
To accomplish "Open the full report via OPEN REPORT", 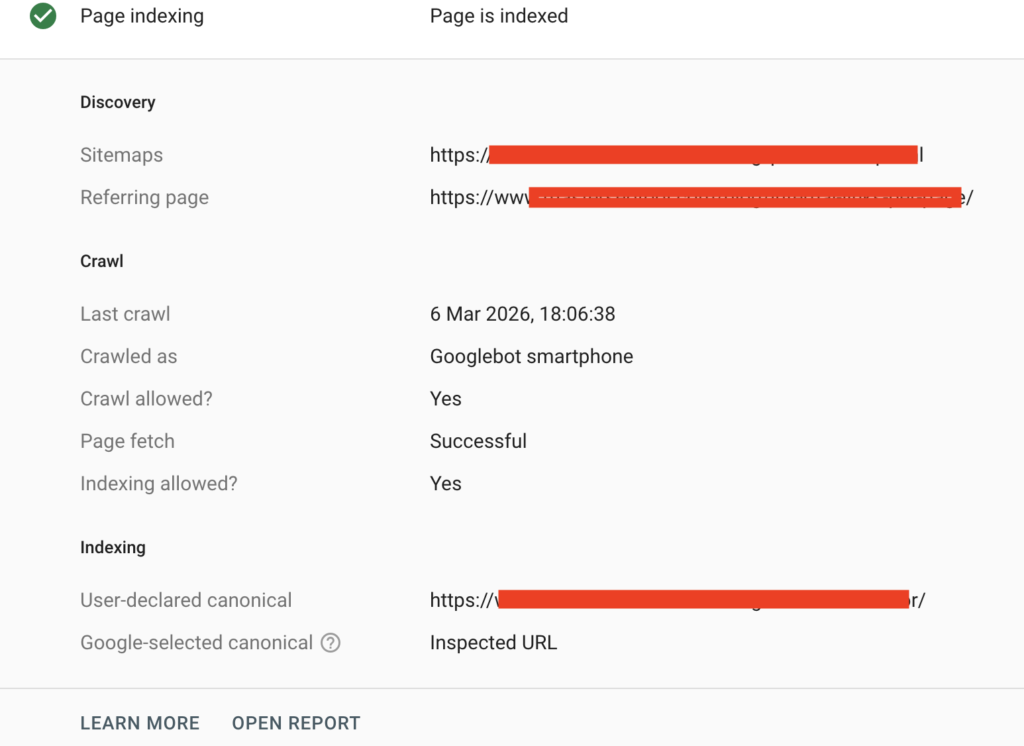I will (296, 722).
